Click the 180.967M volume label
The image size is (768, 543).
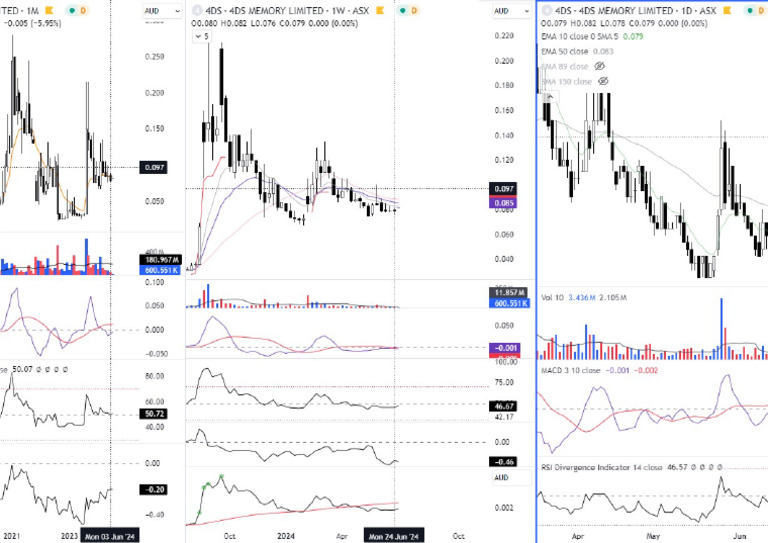pos(162,260)
